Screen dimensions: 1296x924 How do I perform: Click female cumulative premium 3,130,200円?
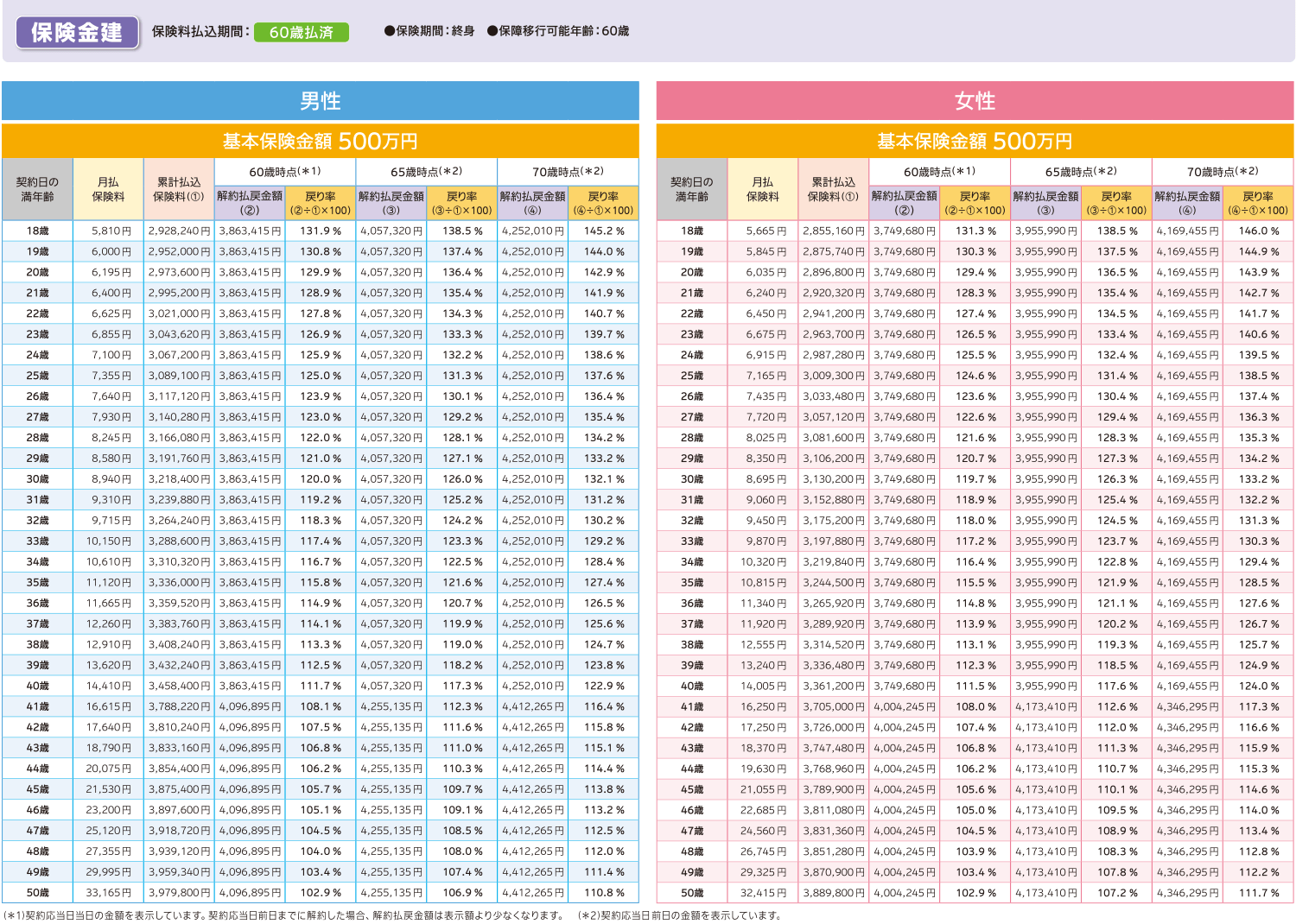click(x=834, y=479)
